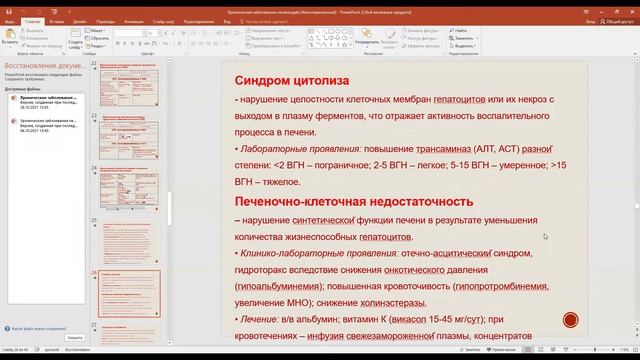Select slide 25 thumbnail

129,242
